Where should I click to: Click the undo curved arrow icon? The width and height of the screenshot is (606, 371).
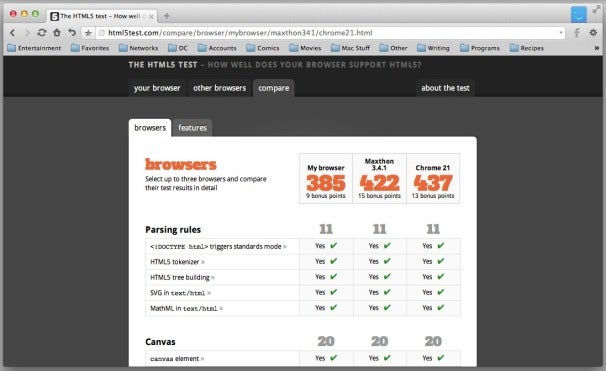pos(72,32)
